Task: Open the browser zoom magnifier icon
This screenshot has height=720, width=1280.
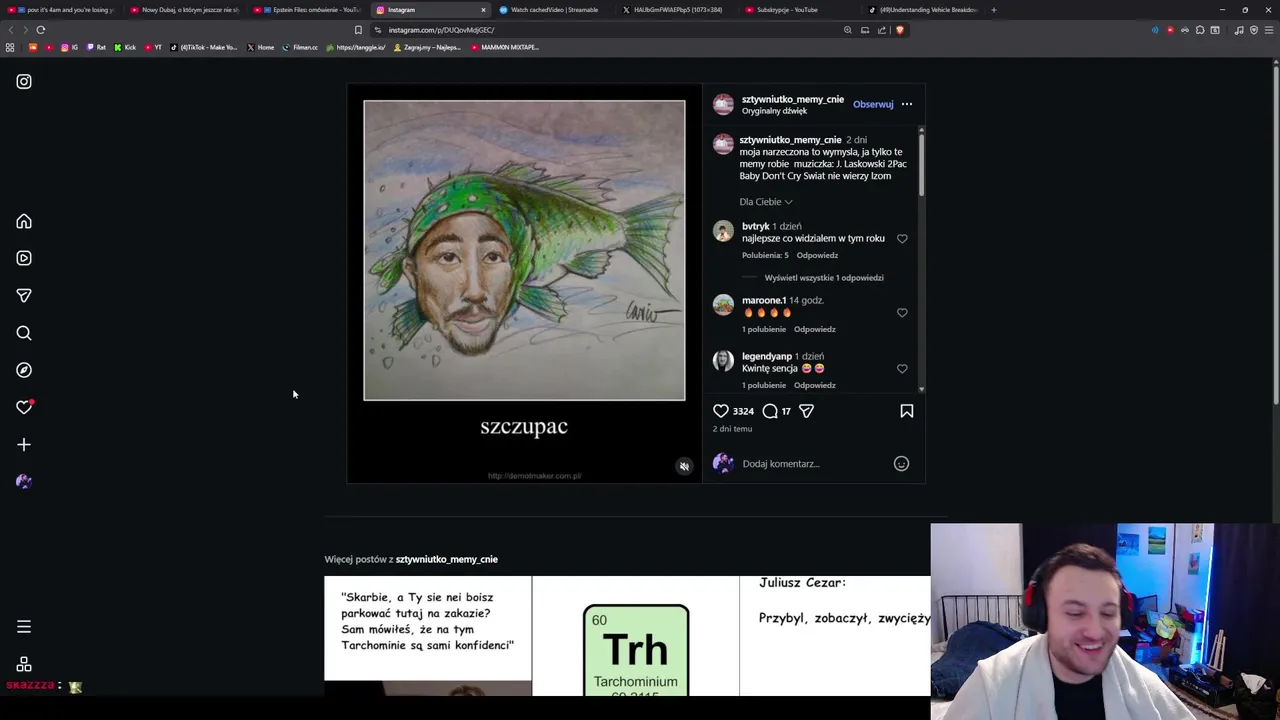Action: point(848,30)
